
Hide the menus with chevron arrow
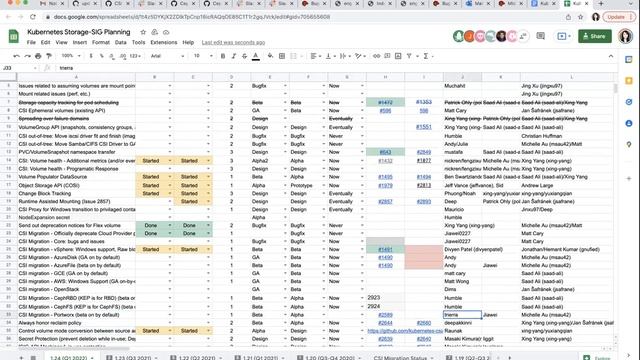click(x=611, y=56)
